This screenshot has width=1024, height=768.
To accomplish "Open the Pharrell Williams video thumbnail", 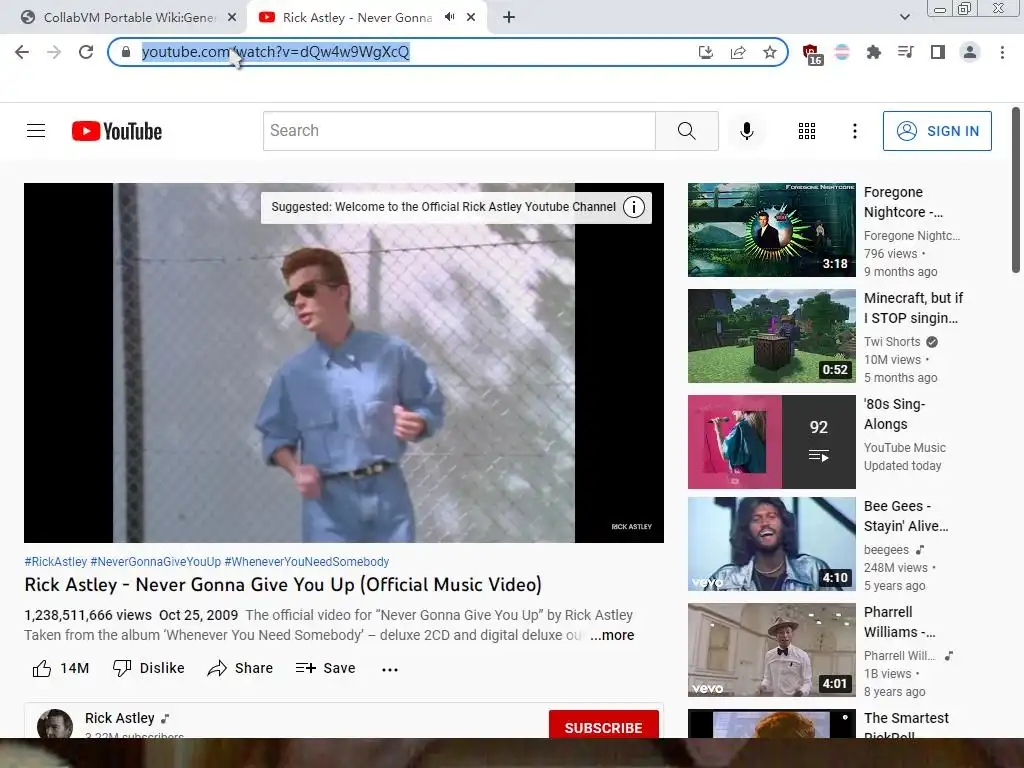I will click(771, 650).
